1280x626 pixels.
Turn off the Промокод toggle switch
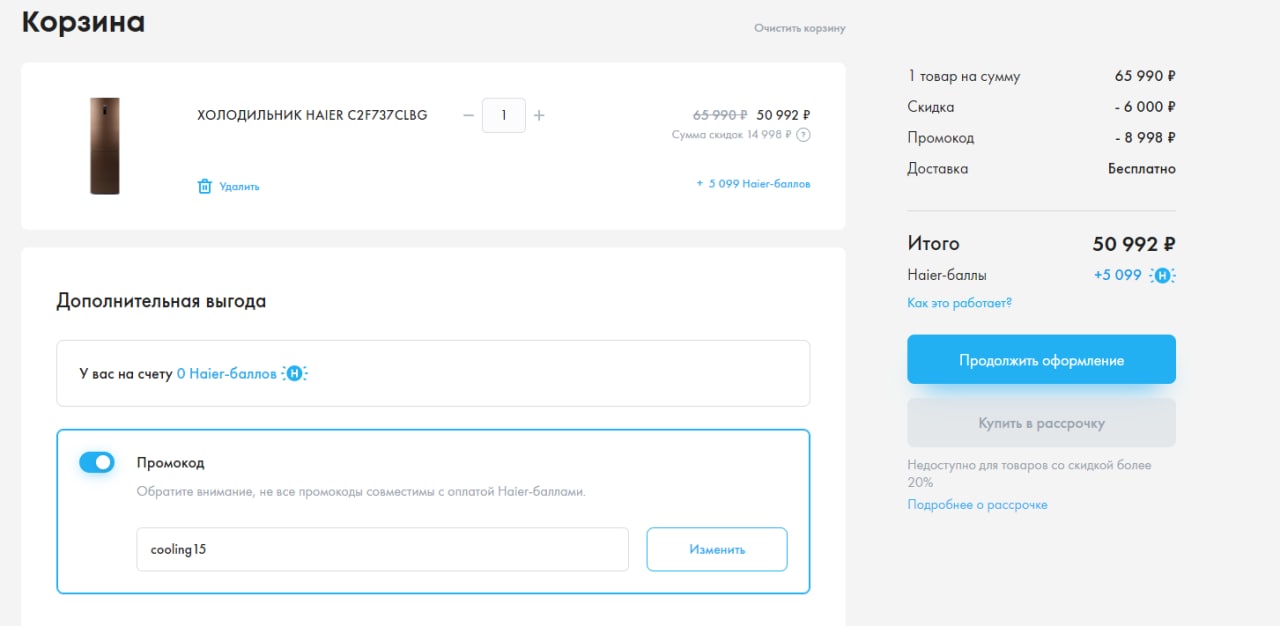point(97,462)
